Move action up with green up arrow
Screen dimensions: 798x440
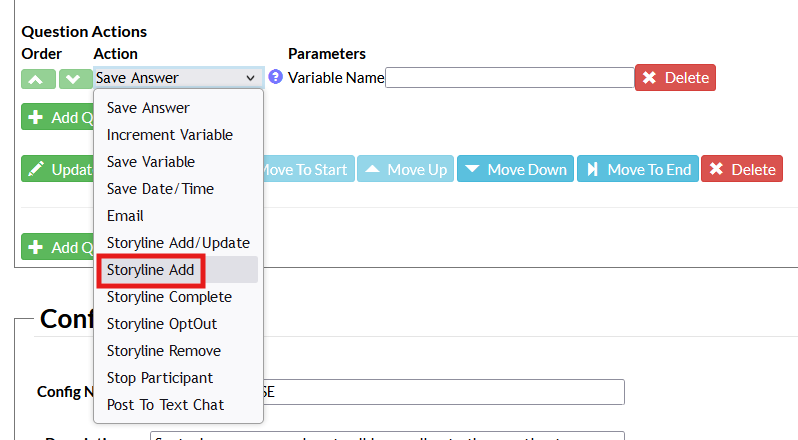tap(38, 79)
